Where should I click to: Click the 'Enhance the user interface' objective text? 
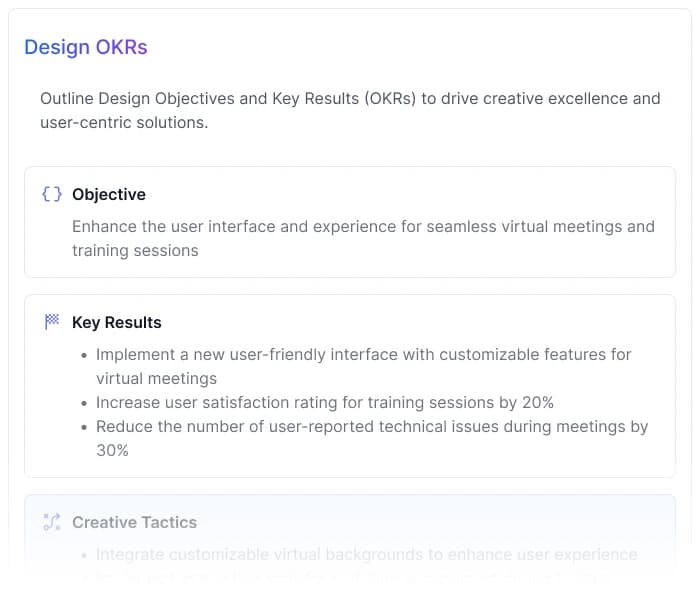(363, 238)
